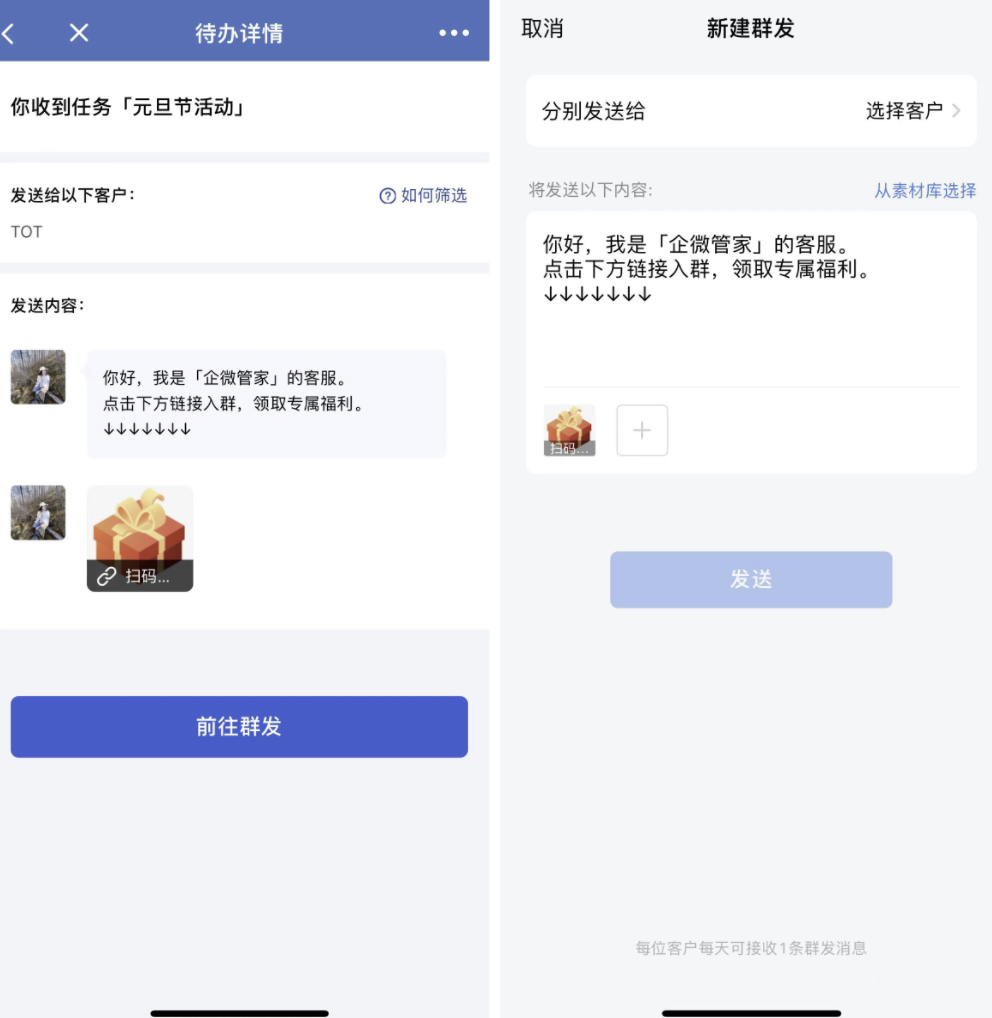Click the 发送 send button
Viewport: 992px width, 1018px height.
coord(751,580)
